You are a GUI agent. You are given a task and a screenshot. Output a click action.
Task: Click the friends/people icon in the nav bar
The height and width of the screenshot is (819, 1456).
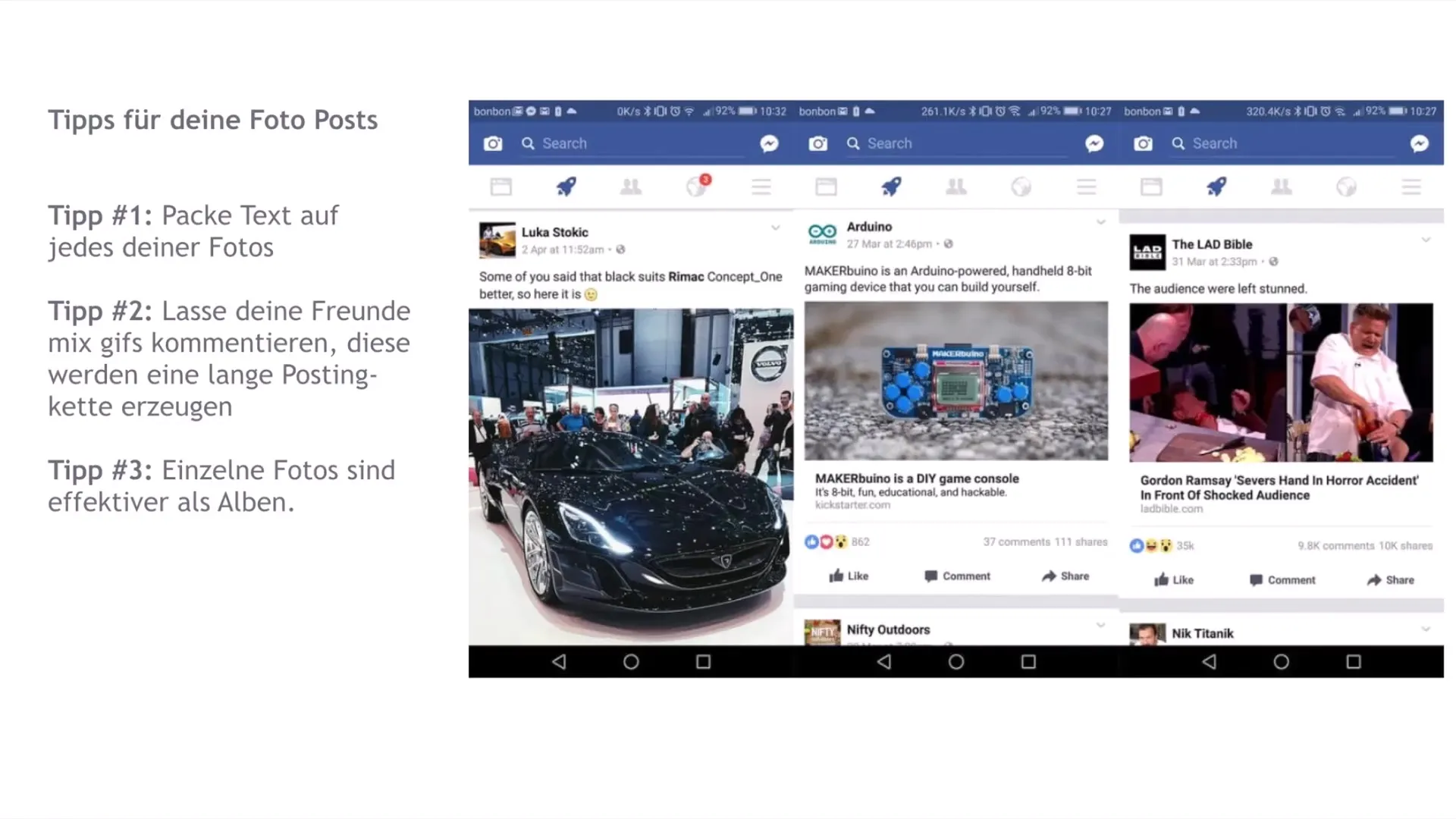tap(630, 187)
